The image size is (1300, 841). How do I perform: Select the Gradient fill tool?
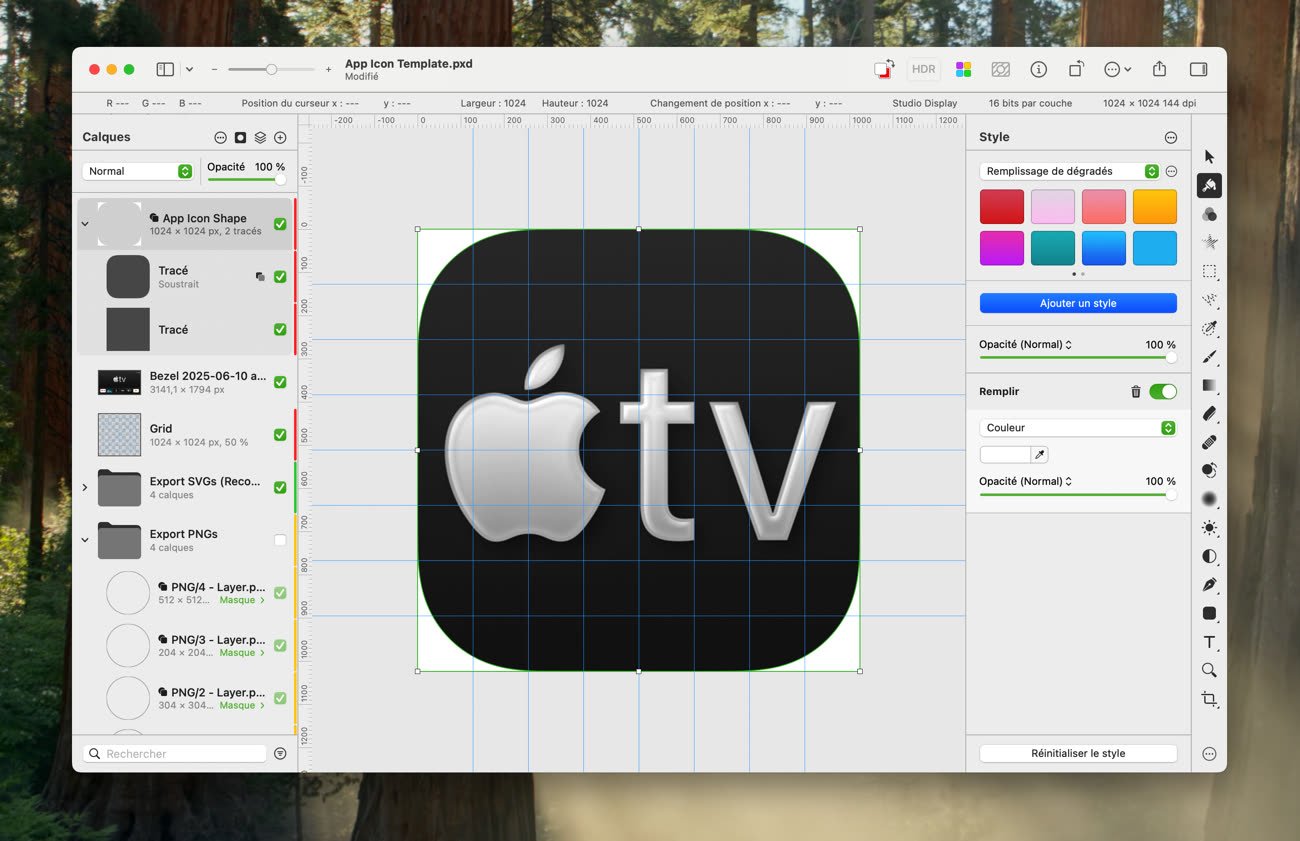pos(1209,385)
